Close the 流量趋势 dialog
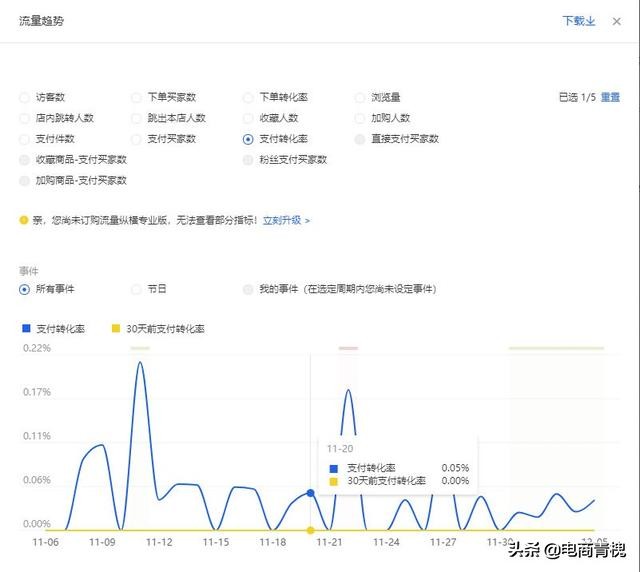 point(616,22)
